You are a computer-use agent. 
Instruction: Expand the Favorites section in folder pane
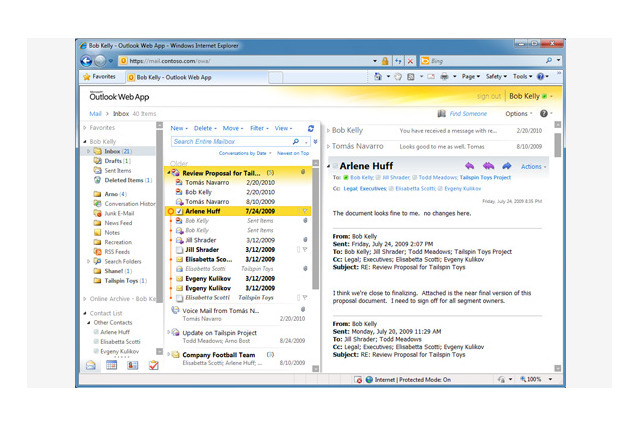click(x=85, y=128)
